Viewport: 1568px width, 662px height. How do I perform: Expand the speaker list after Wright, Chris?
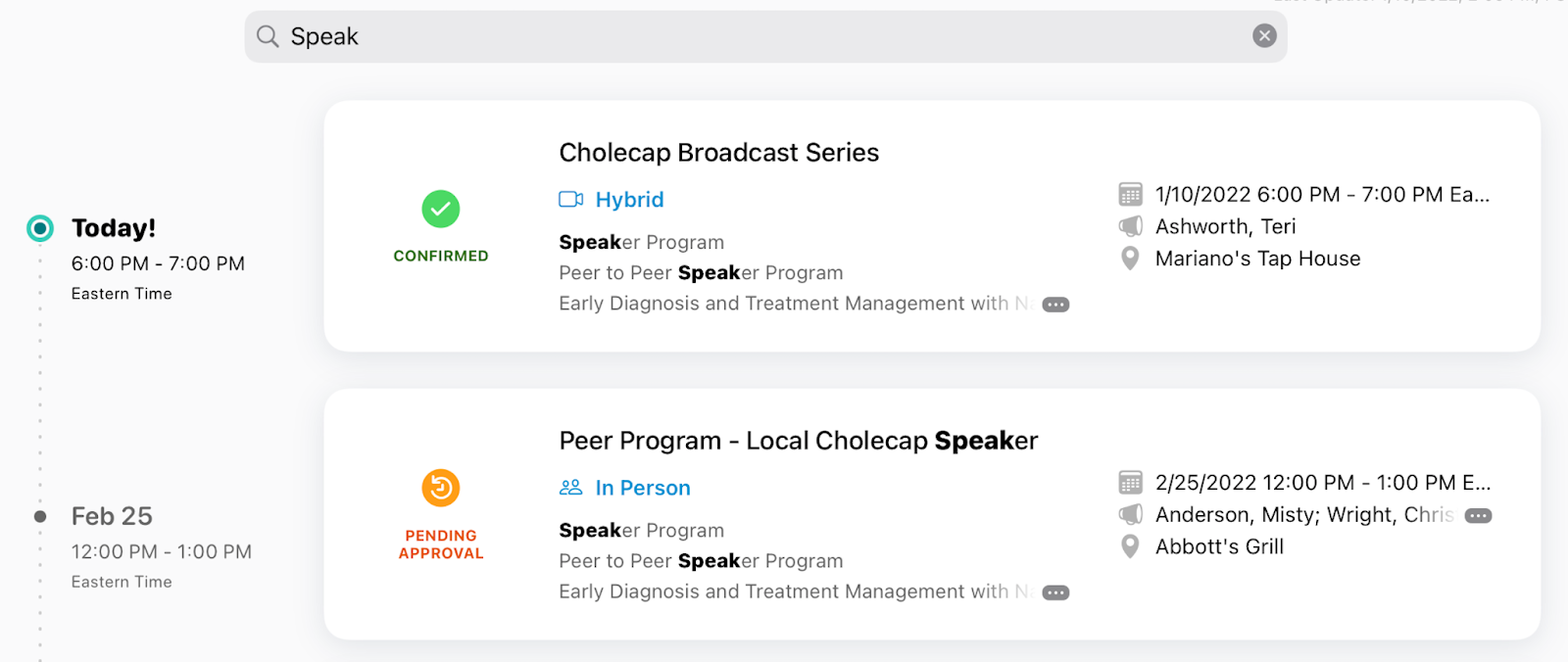pyautogui.click(x=1478, y=516)
